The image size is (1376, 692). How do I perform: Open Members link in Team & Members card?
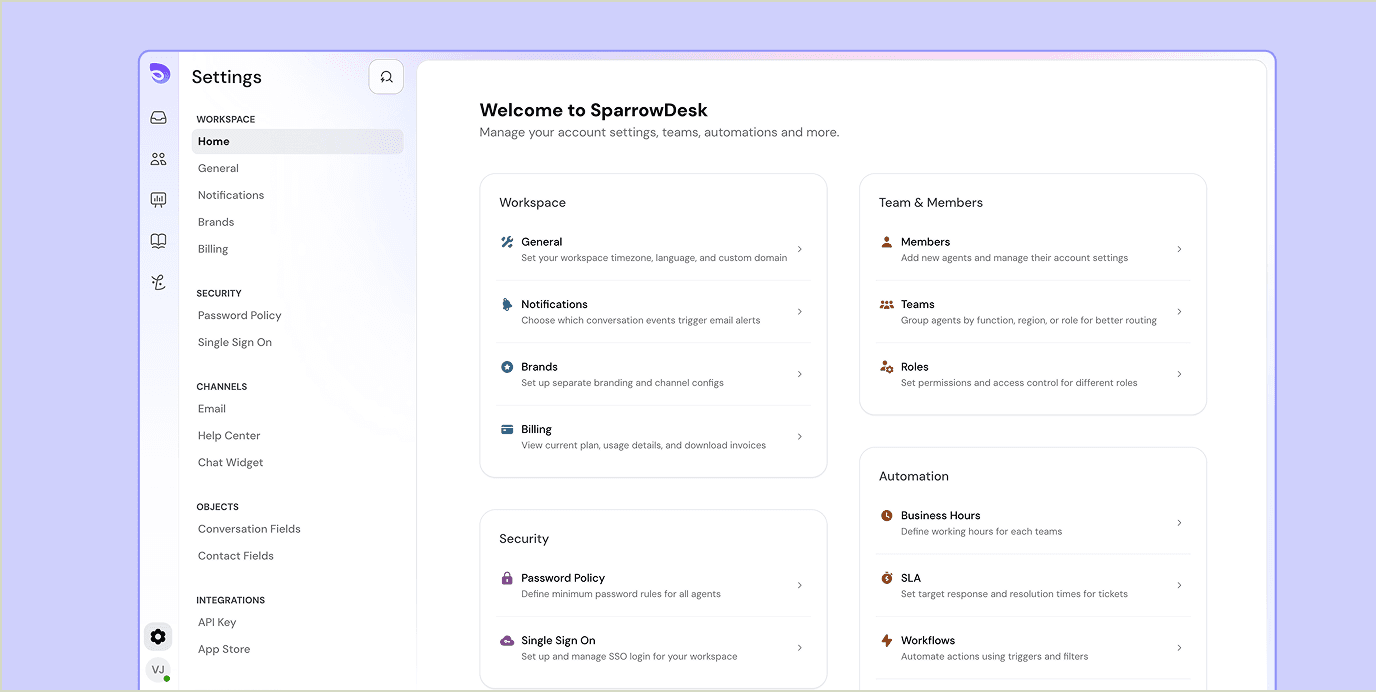(925, 242)
